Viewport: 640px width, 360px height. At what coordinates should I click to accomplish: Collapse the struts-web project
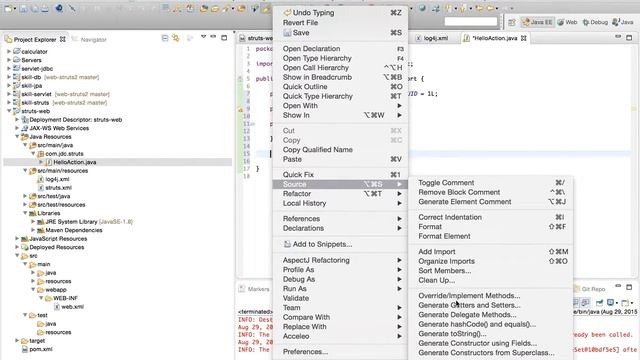(9, 111)
